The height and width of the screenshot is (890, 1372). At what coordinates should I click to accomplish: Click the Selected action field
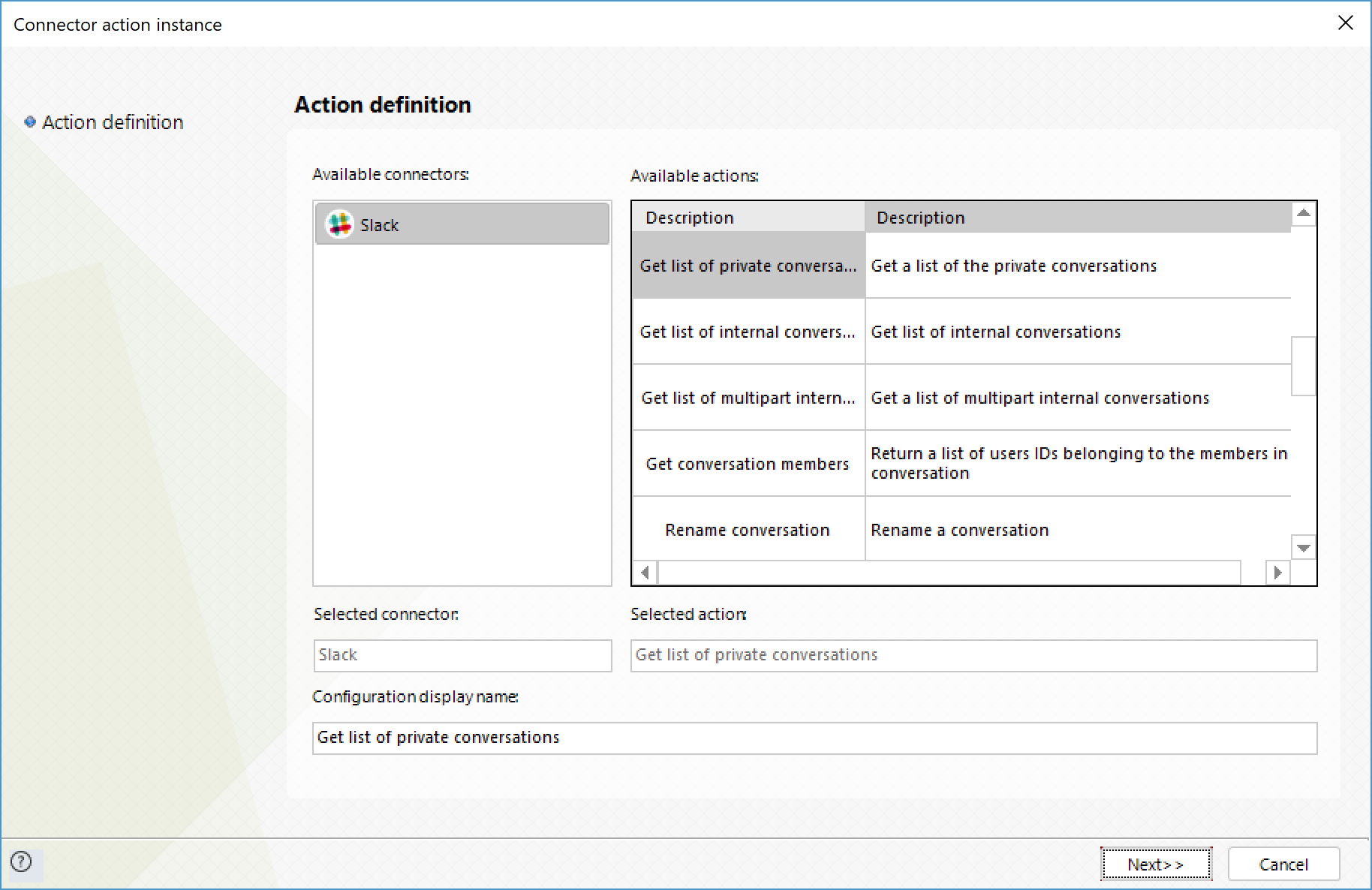tap(973, 655)
